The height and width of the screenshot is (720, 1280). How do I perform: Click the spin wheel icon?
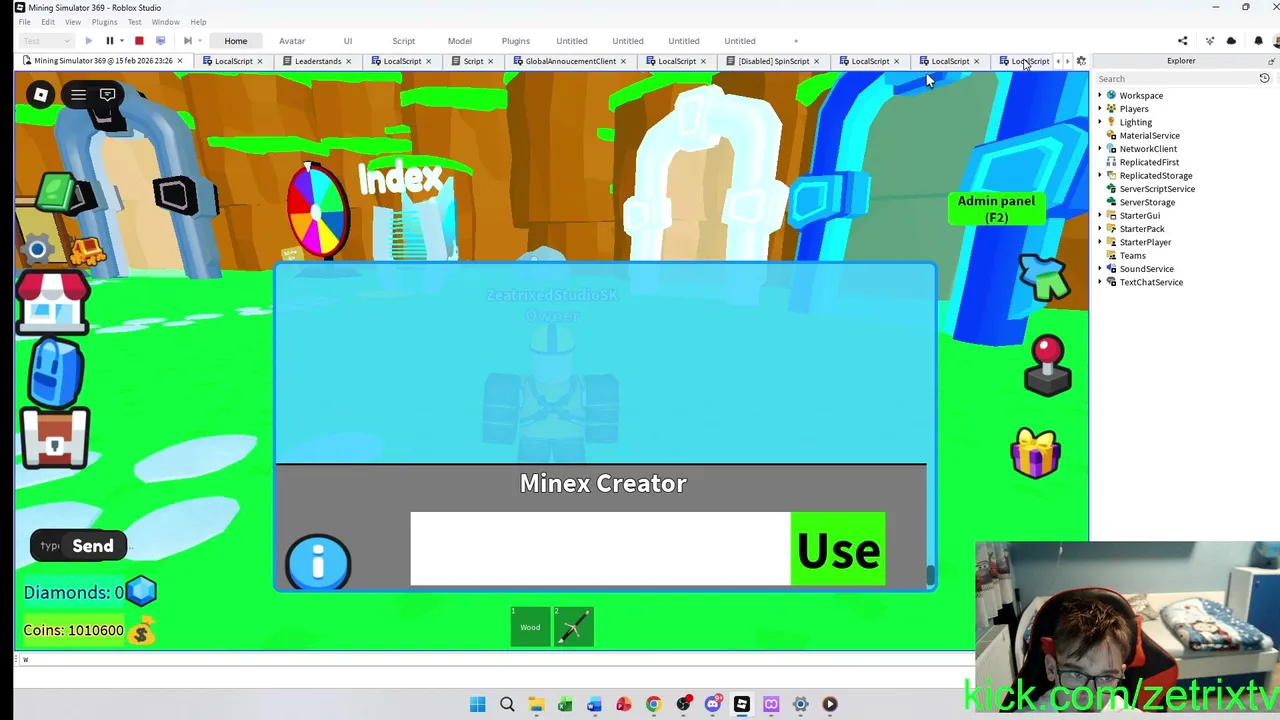pos(318,209)
